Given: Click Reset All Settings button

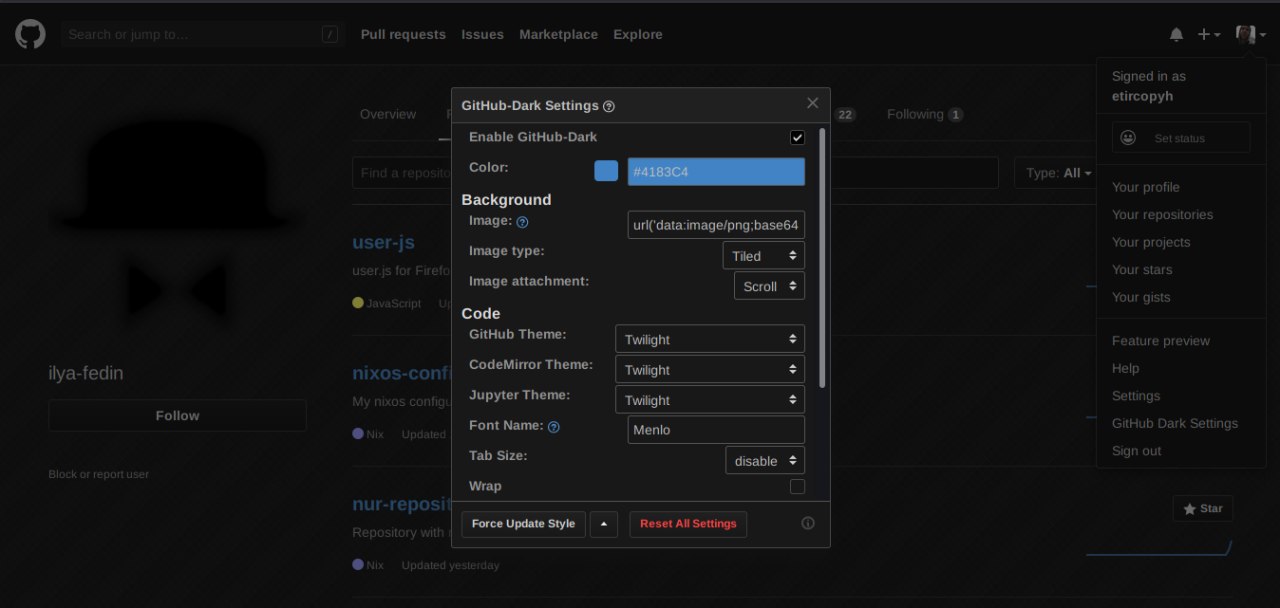Looking at the screenshot, I should [688, 524].
